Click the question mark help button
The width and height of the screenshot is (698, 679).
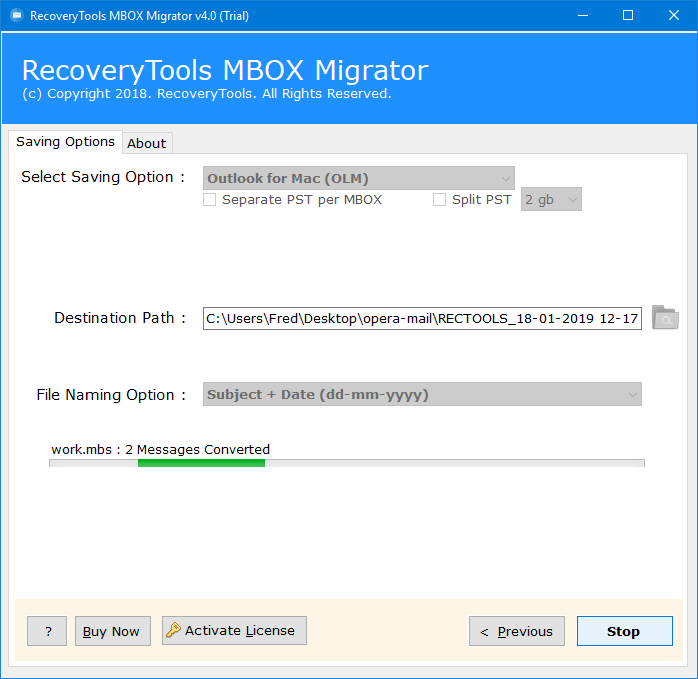click(47, 631)
